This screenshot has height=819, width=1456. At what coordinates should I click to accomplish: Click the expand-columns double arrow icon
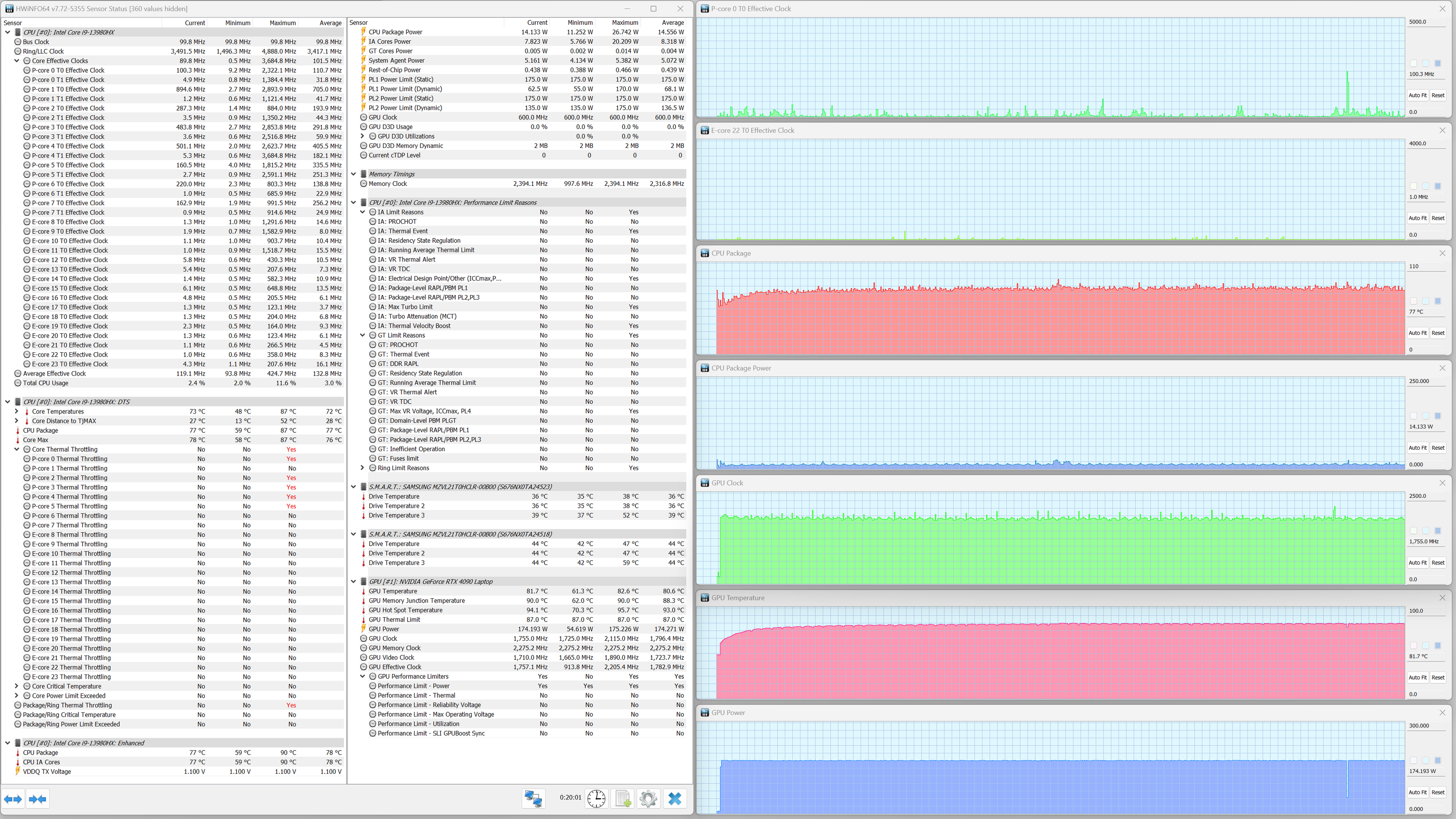tap(13, 799)
